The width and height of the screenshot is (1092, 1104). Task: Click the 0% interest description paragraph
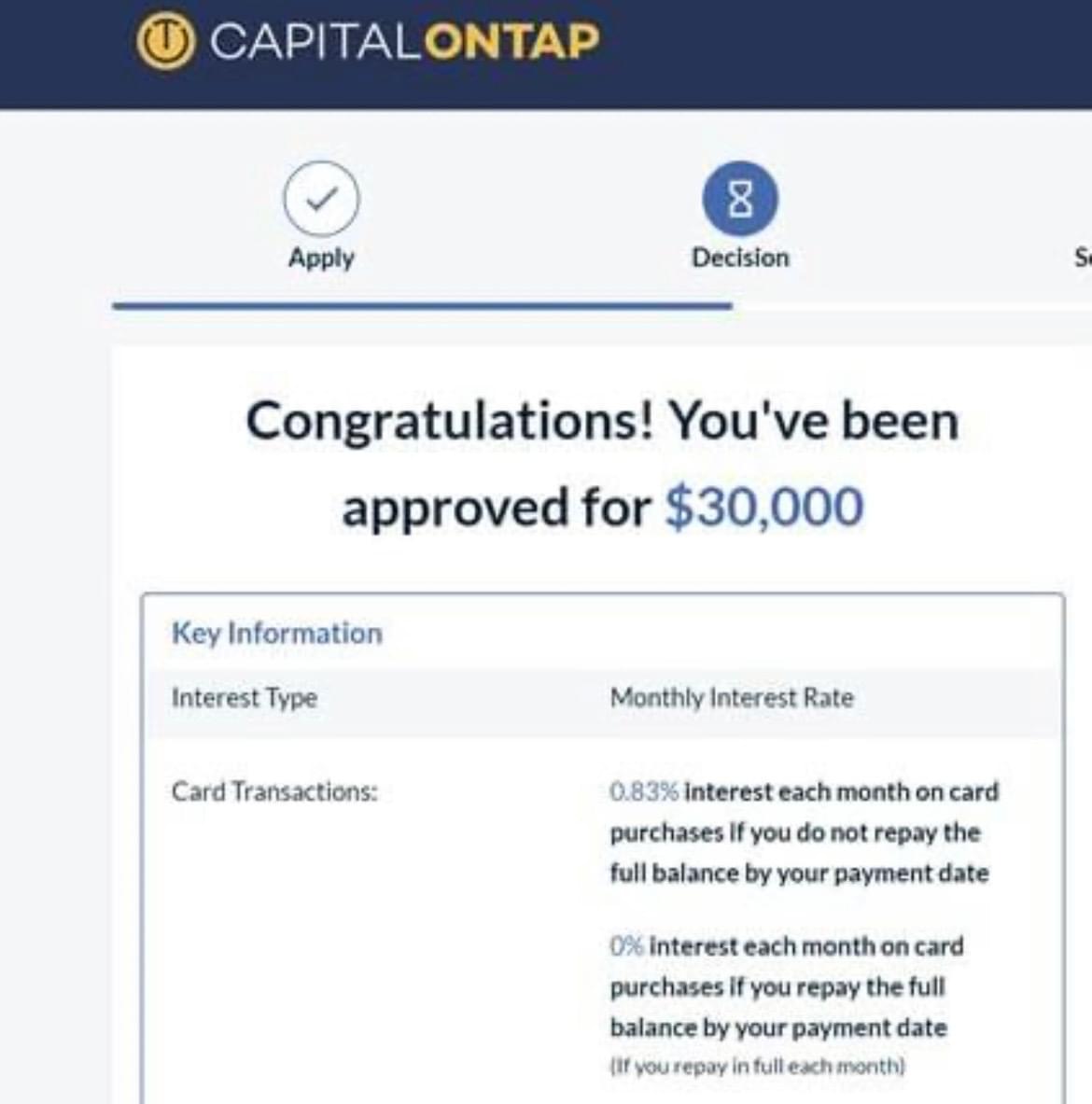pyautogui.click(x=787, y=986)
